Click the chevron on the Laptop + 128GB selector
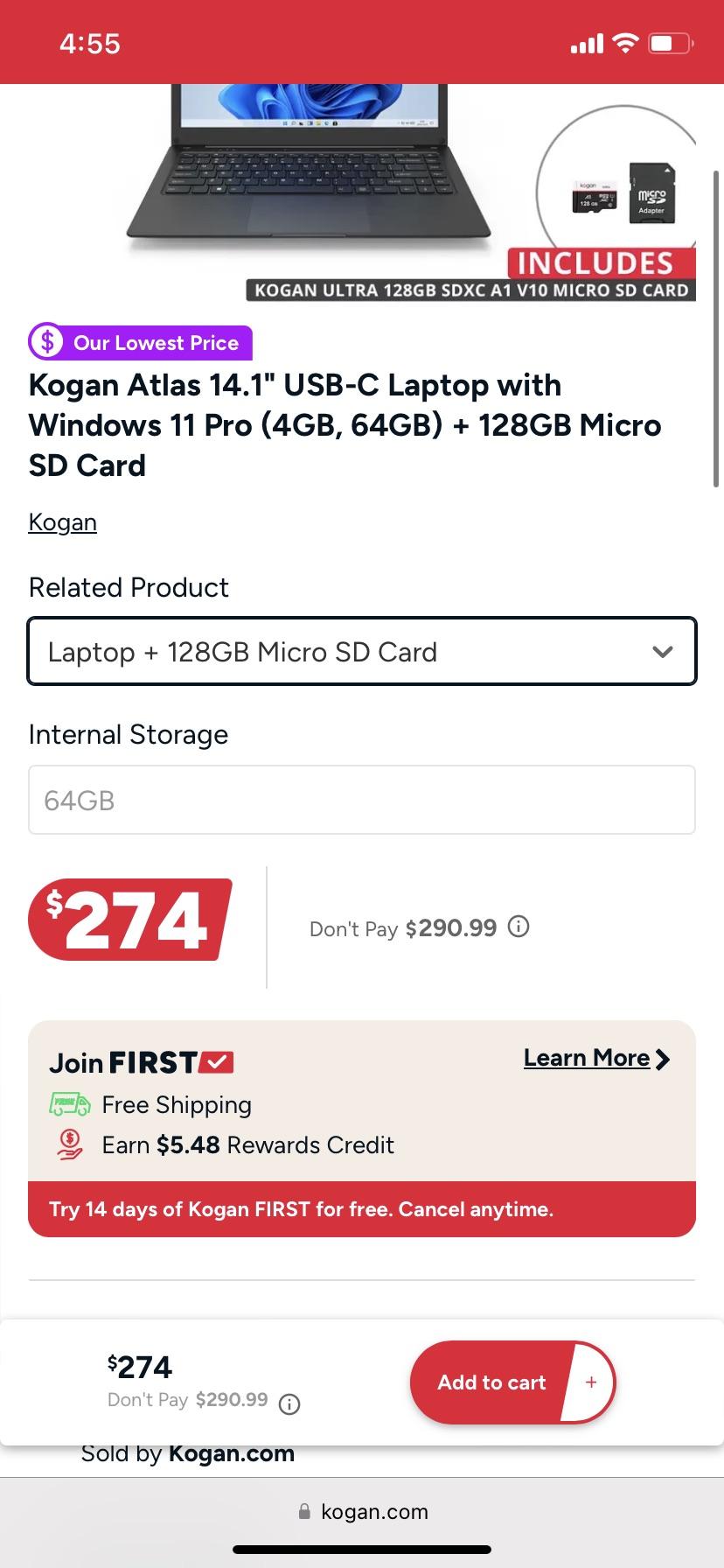724x1568 pixels. coord(662,651)
